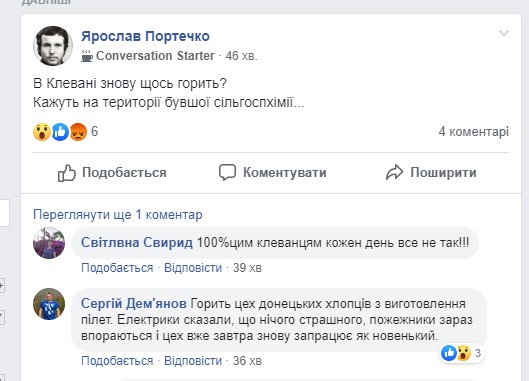The width and height of the screenshot is (529, 381).
Task: Open the angry reaction emoji on post
Action: click(x=78, y=132)
